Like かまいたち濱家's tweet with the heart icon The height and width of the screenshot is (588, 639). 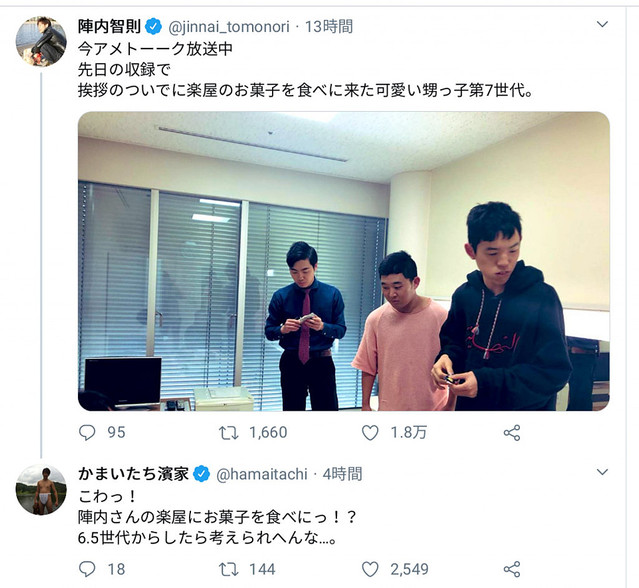370,569
